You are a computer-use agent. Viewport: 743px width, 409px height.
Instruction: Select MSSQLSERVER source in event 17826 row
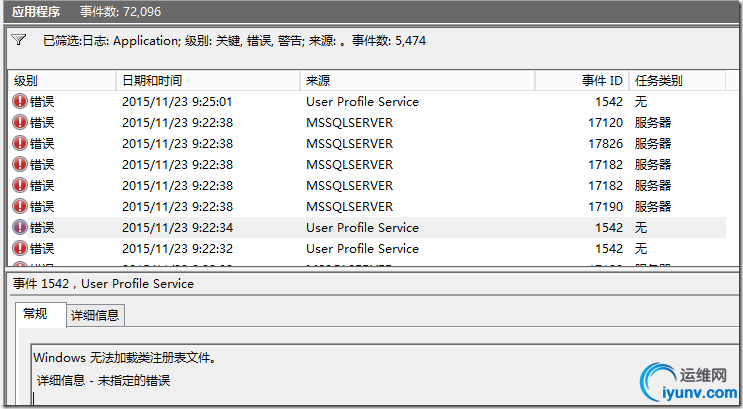click(349, 143)
